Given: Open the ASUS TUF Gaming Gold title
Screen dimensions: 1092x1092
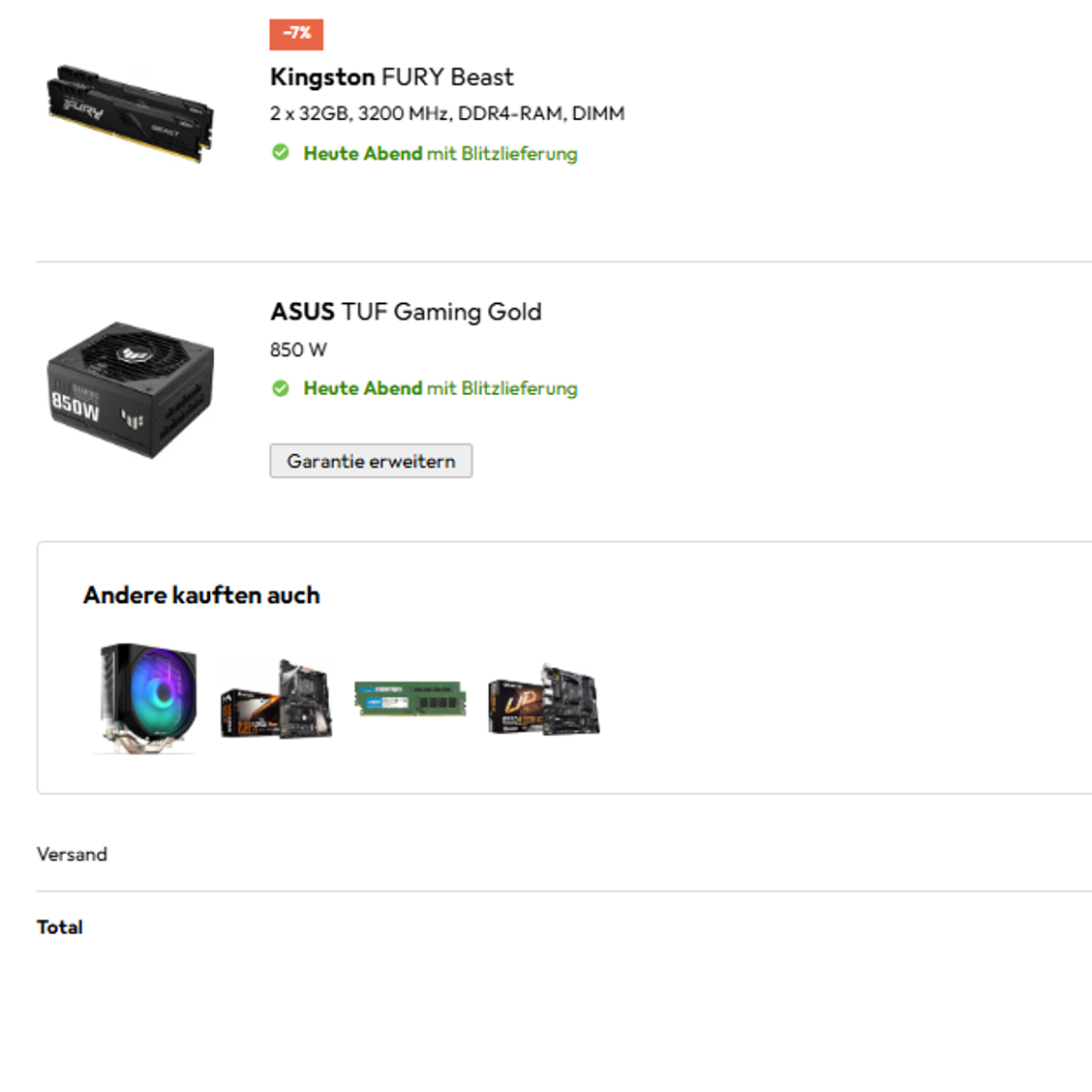Looking at the screenshot, I should (x=406, y=312).
